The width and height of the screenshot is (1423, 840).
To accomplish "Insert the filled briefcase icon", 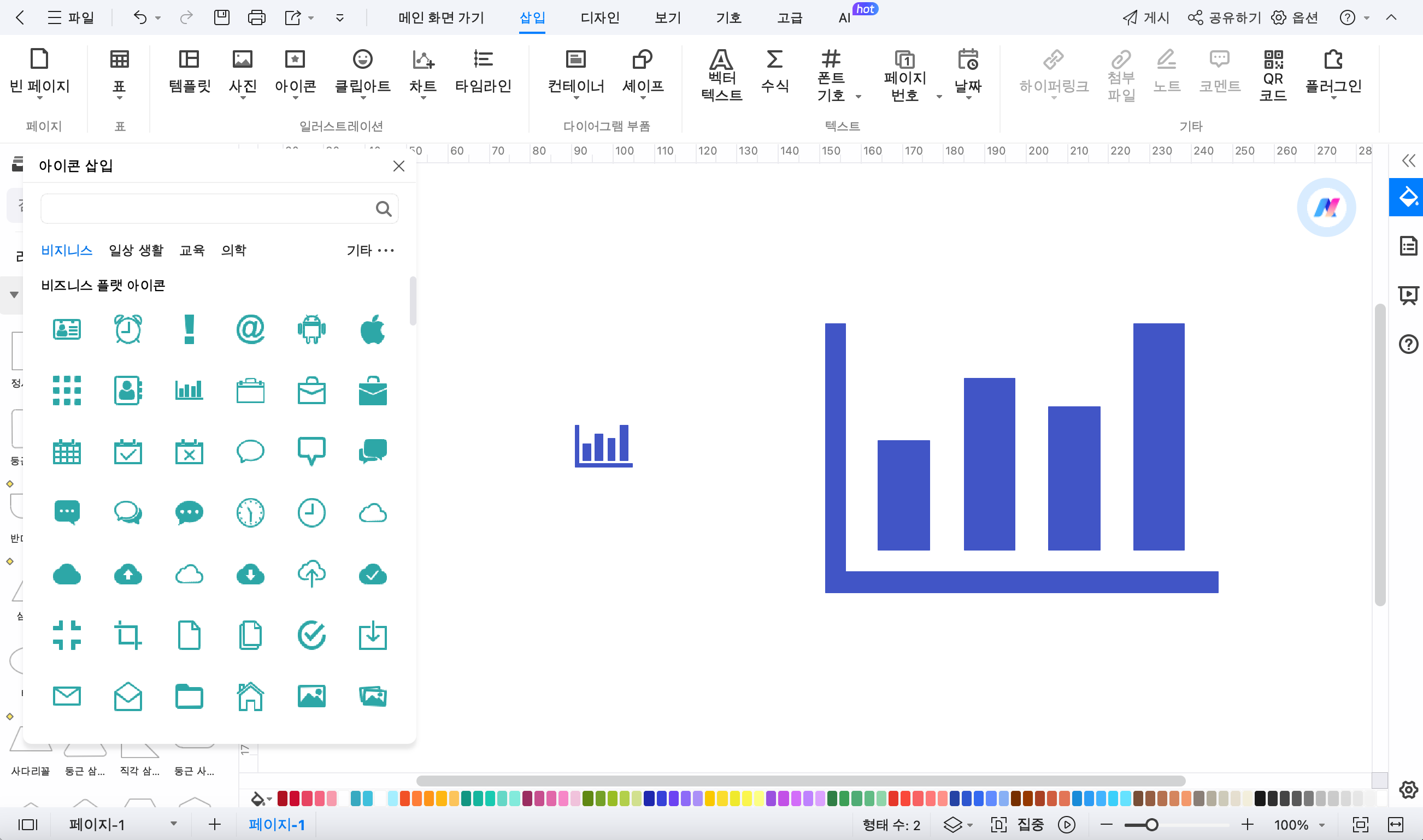I will tap(373, 391).
